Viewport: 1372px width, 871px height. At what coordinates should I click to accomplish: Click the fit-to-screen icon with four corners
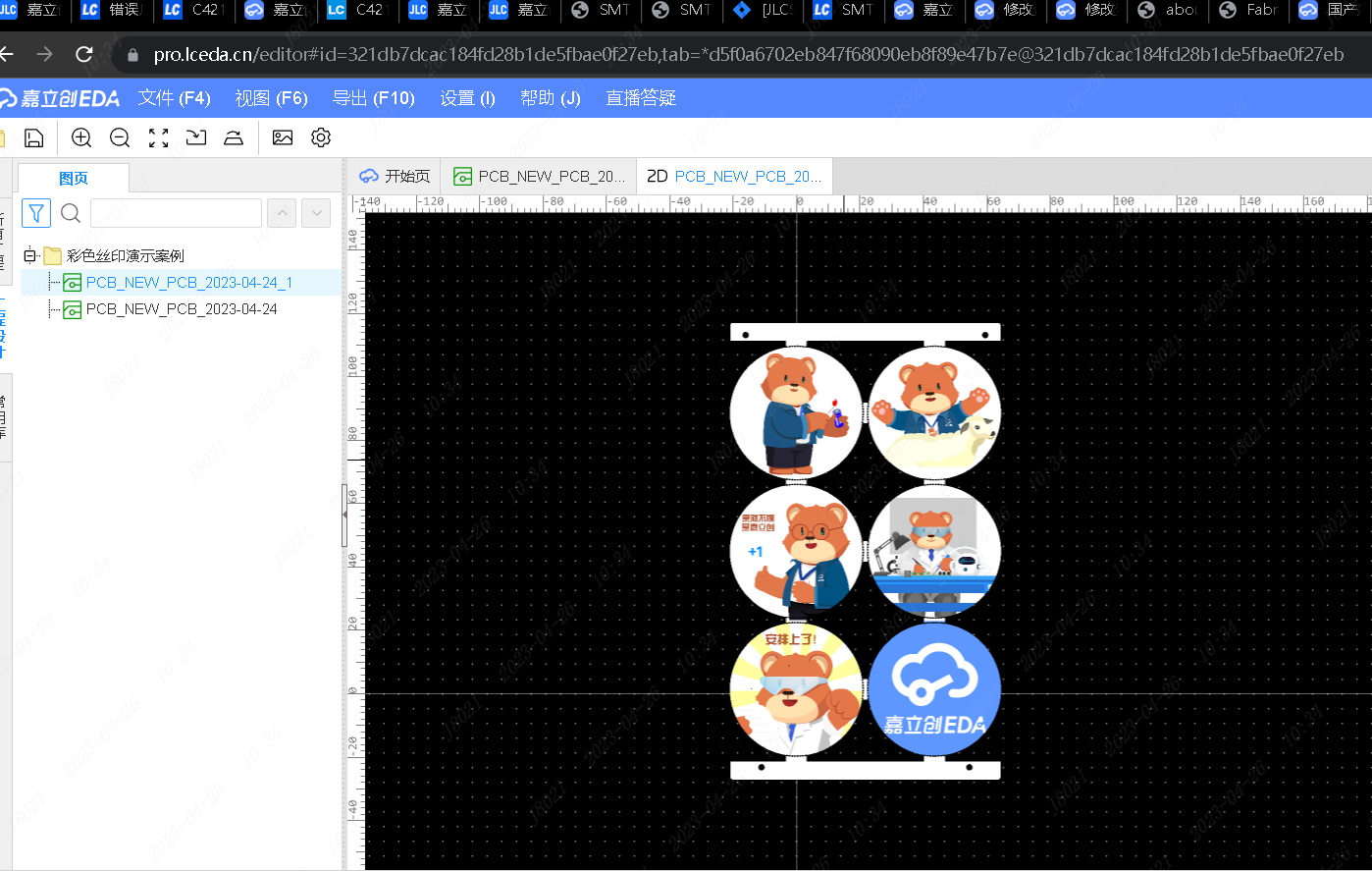158,138
